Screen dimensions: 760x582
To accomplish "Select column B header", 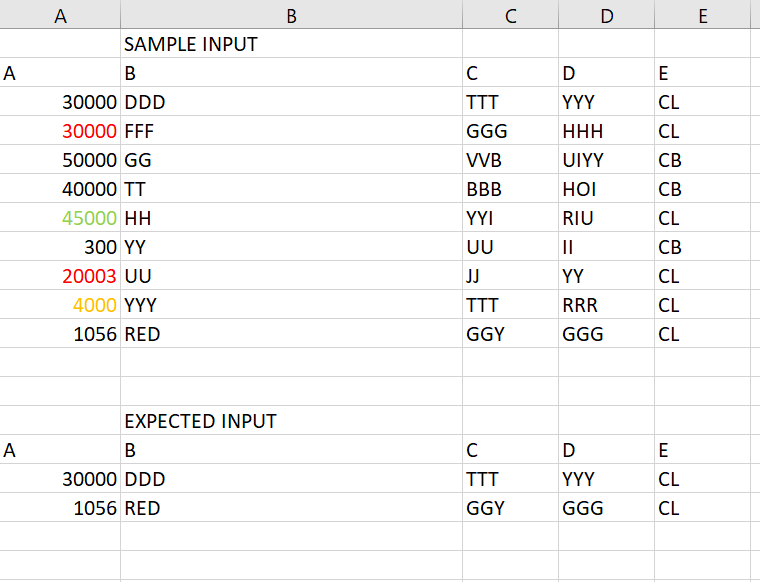I will point(291,14).
